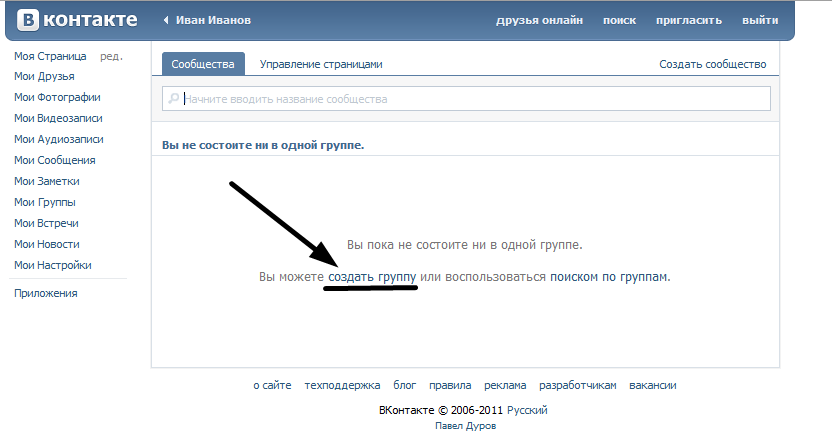Open Приложения in sidebar

[46, 293]
